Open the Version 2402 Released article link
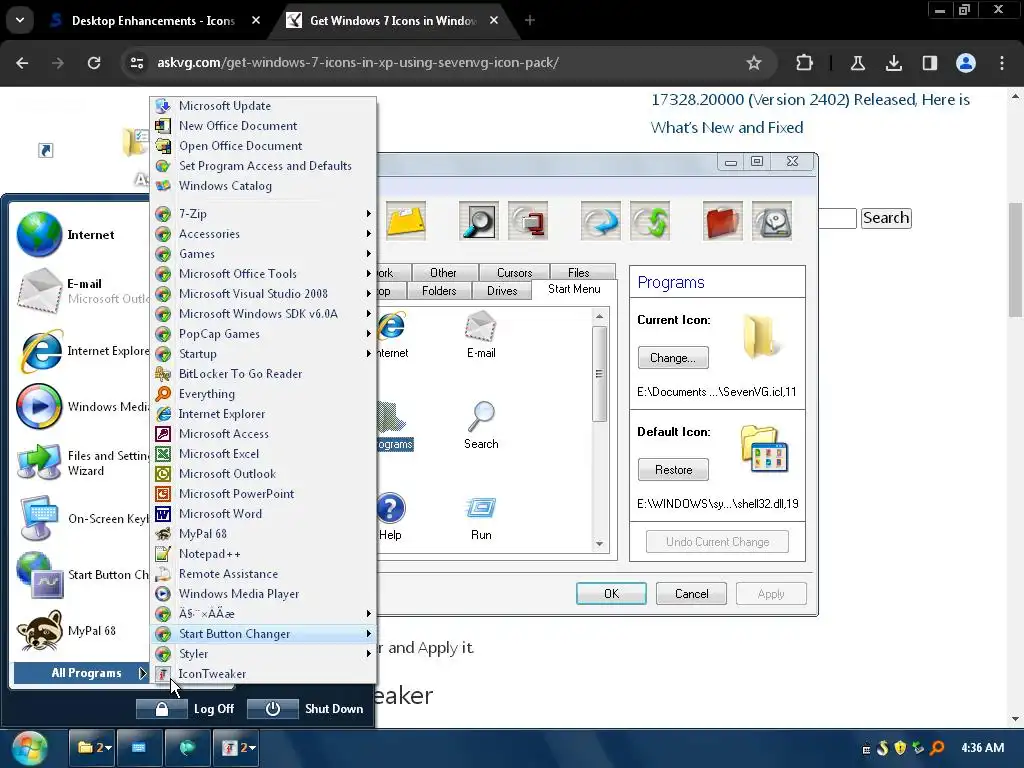 pos(810,114)
